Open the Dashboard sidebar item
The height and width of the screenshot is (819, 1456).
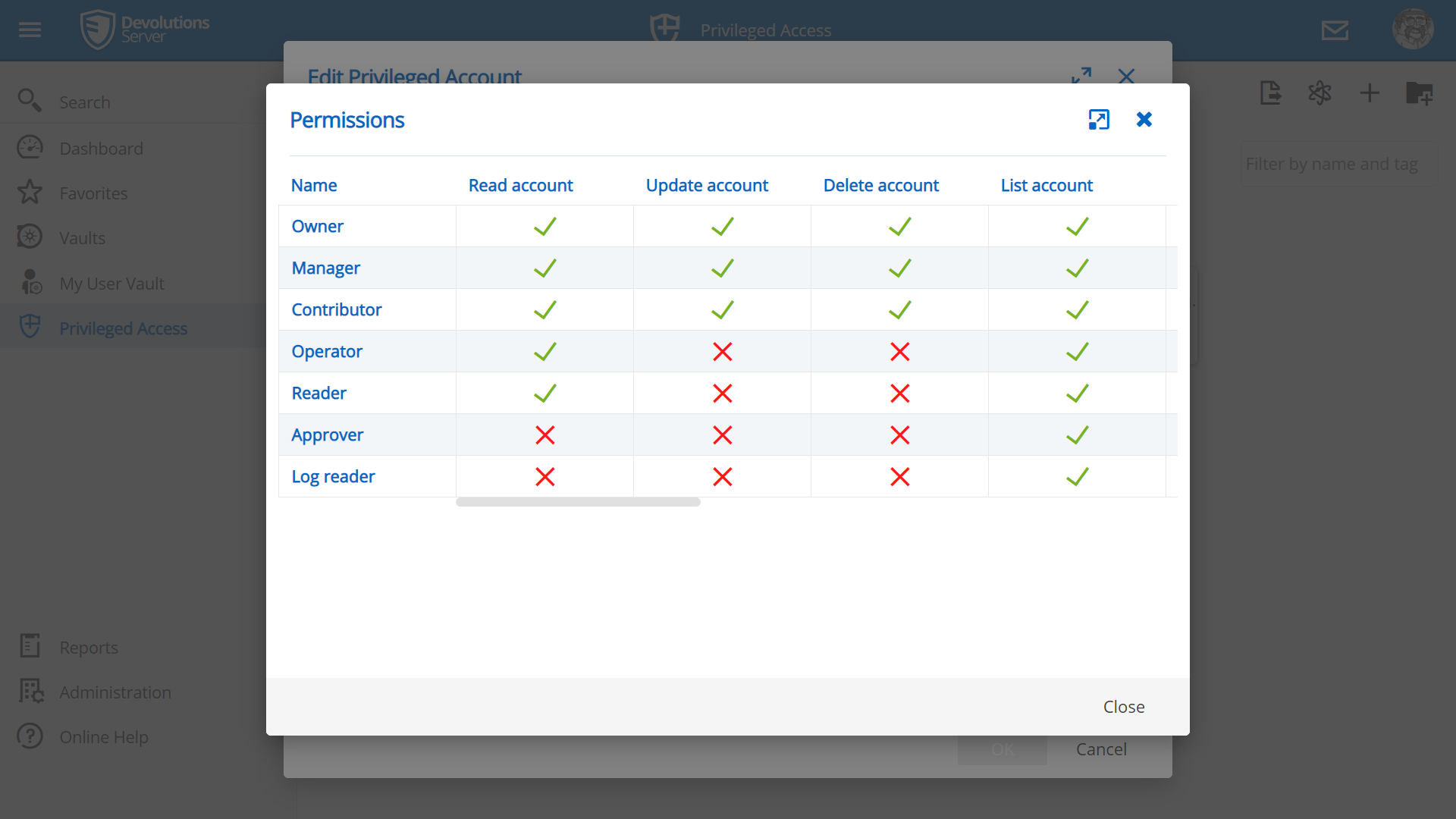(101, 149)
